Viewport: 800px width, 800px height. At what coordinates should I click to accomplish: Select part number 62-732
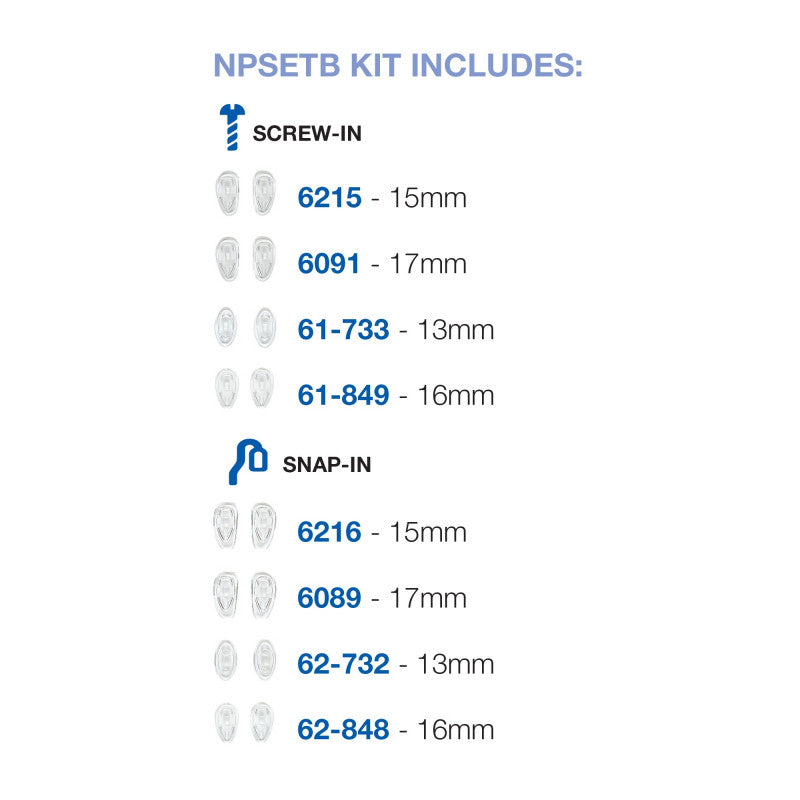[343, 664]
